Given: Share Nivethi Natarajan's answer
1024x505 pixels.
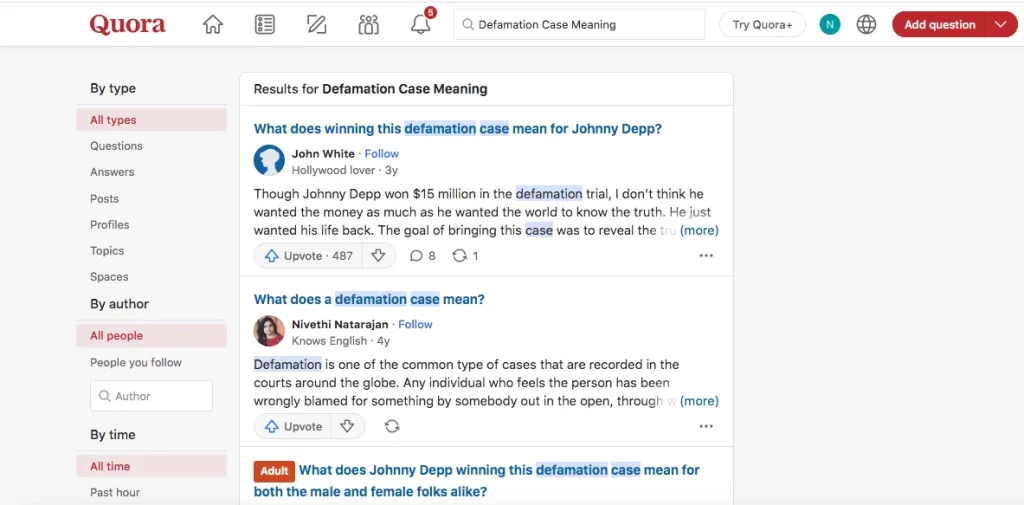Looking at the screenshot, I should 392,427.
